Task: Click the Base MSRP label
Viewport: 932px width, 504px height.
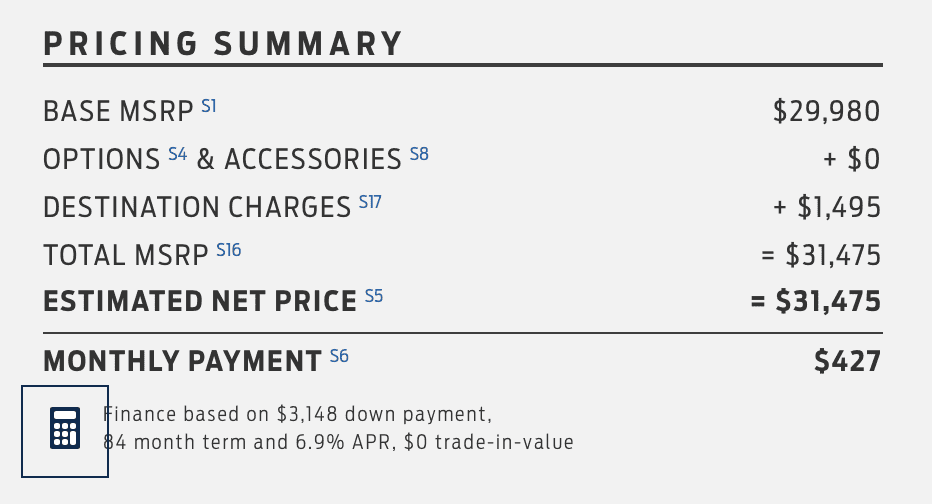Action: [118, 112]
